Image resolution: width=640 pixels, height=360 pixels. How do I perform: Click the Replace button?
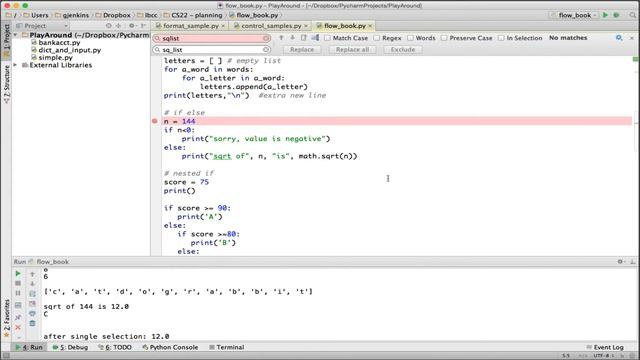pyautogui.click(x=302, y=49)
